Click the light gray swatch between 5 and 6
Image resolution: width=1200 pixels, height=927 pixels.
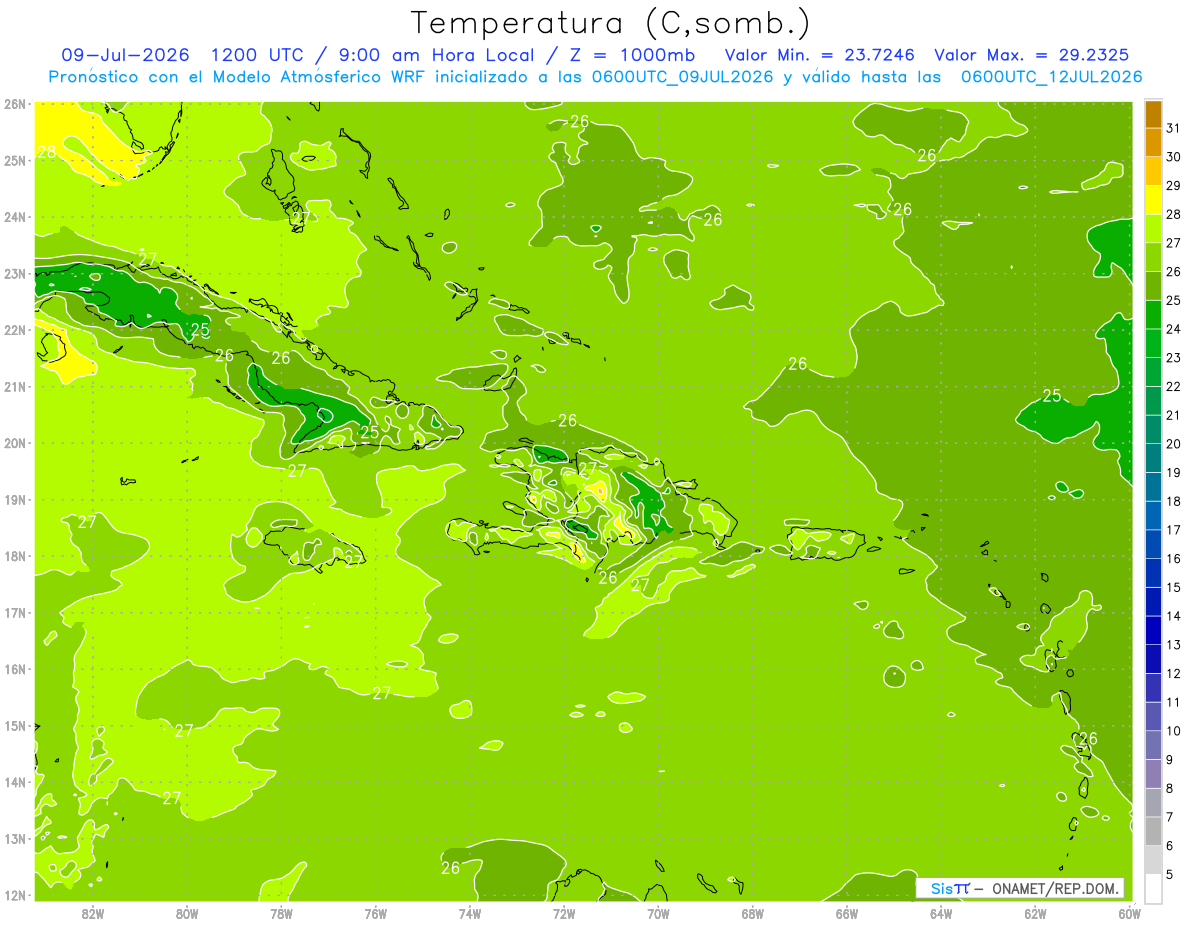tap(1153, 859)
